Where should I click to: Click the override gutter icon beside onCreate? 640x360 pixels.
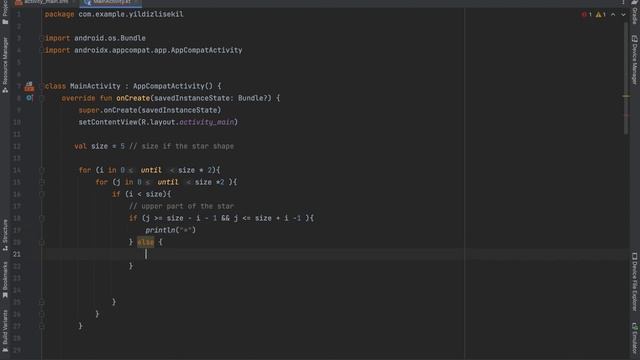pos(29,98)
